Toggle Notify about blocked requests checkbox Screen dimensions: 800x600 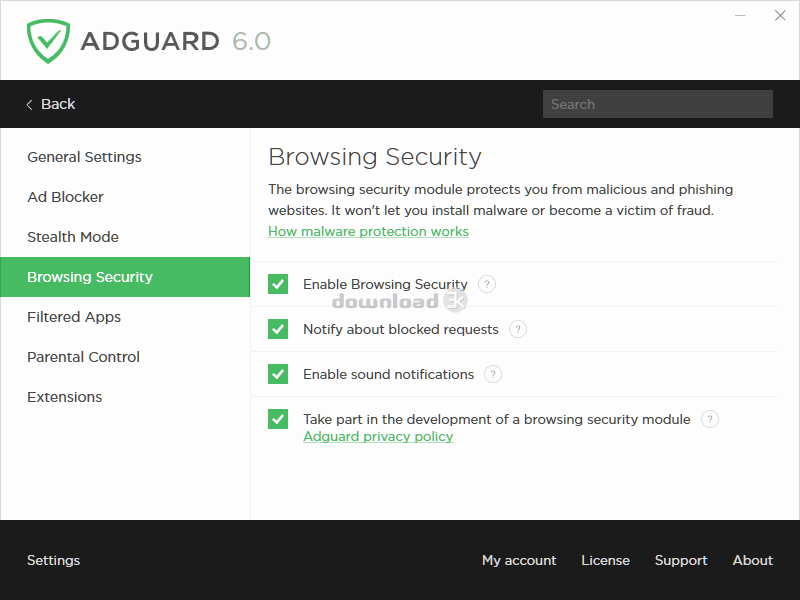pos(278,329)
